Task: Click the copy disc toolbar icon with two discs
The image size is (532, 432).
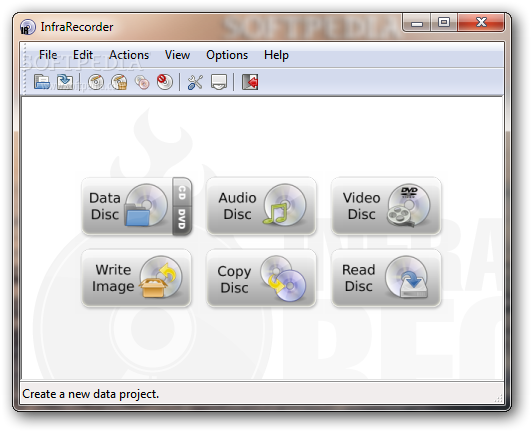Action: click(142, 82)
